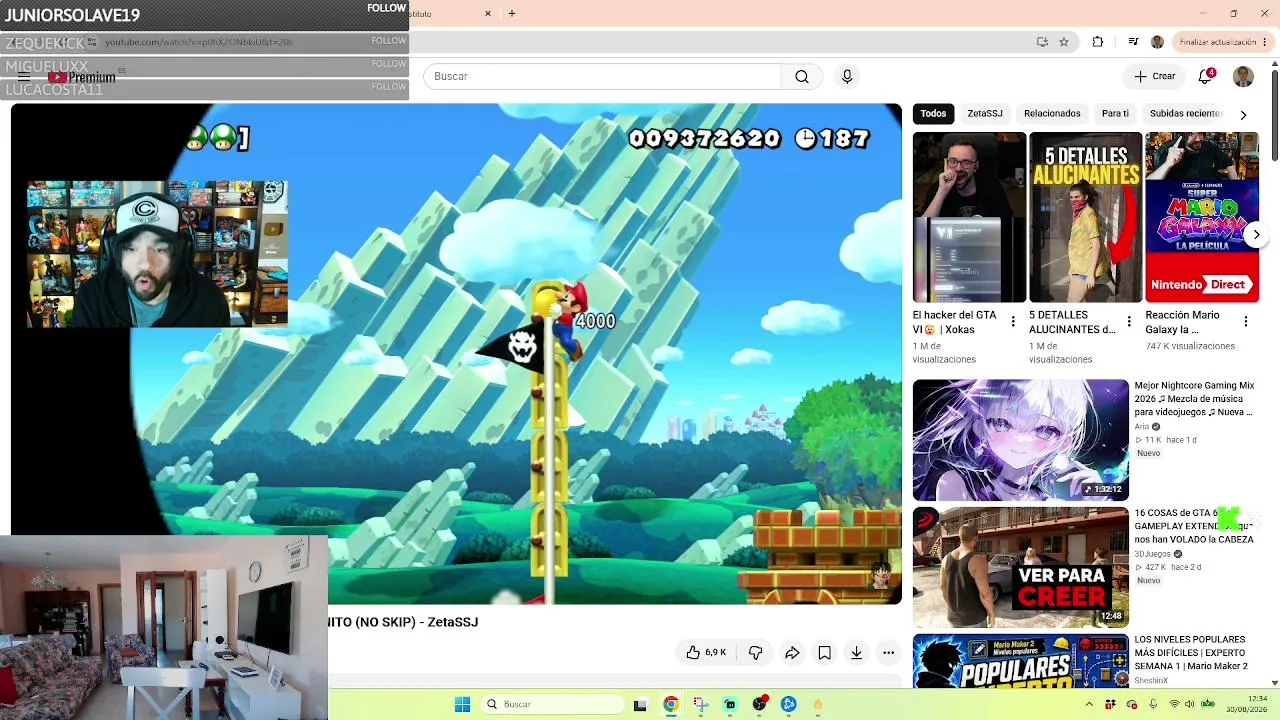Viewport: 1280px width, 720px height.
Task: Open the YouTube account avatar menu
Action: pyautogui.click(x=1243, y=77)
